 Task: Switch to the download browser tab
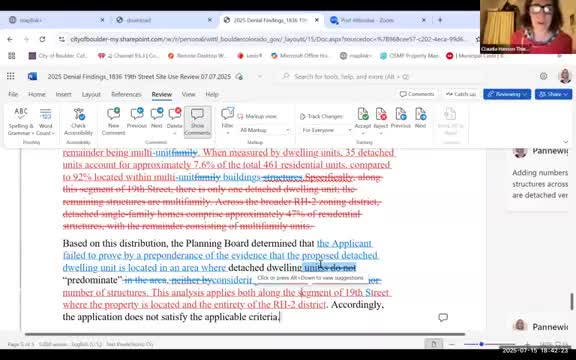(163, 20)
